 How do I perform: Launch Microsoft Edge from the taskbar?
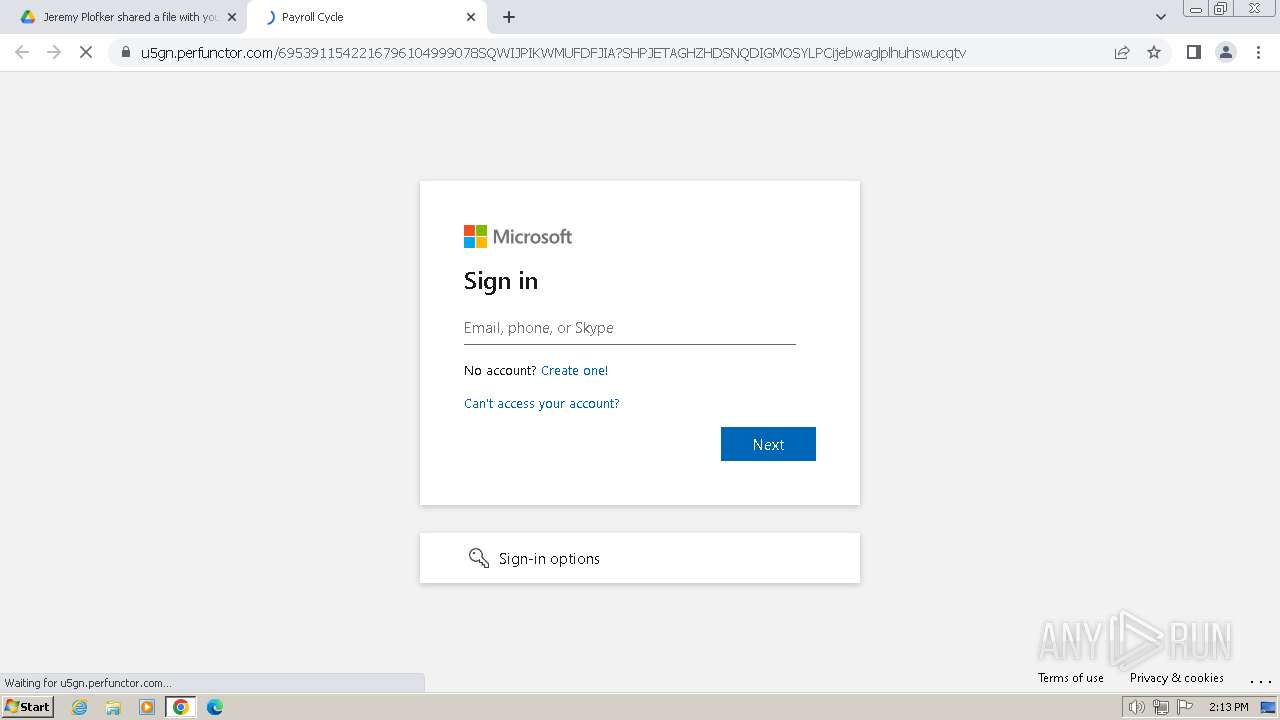214,707
